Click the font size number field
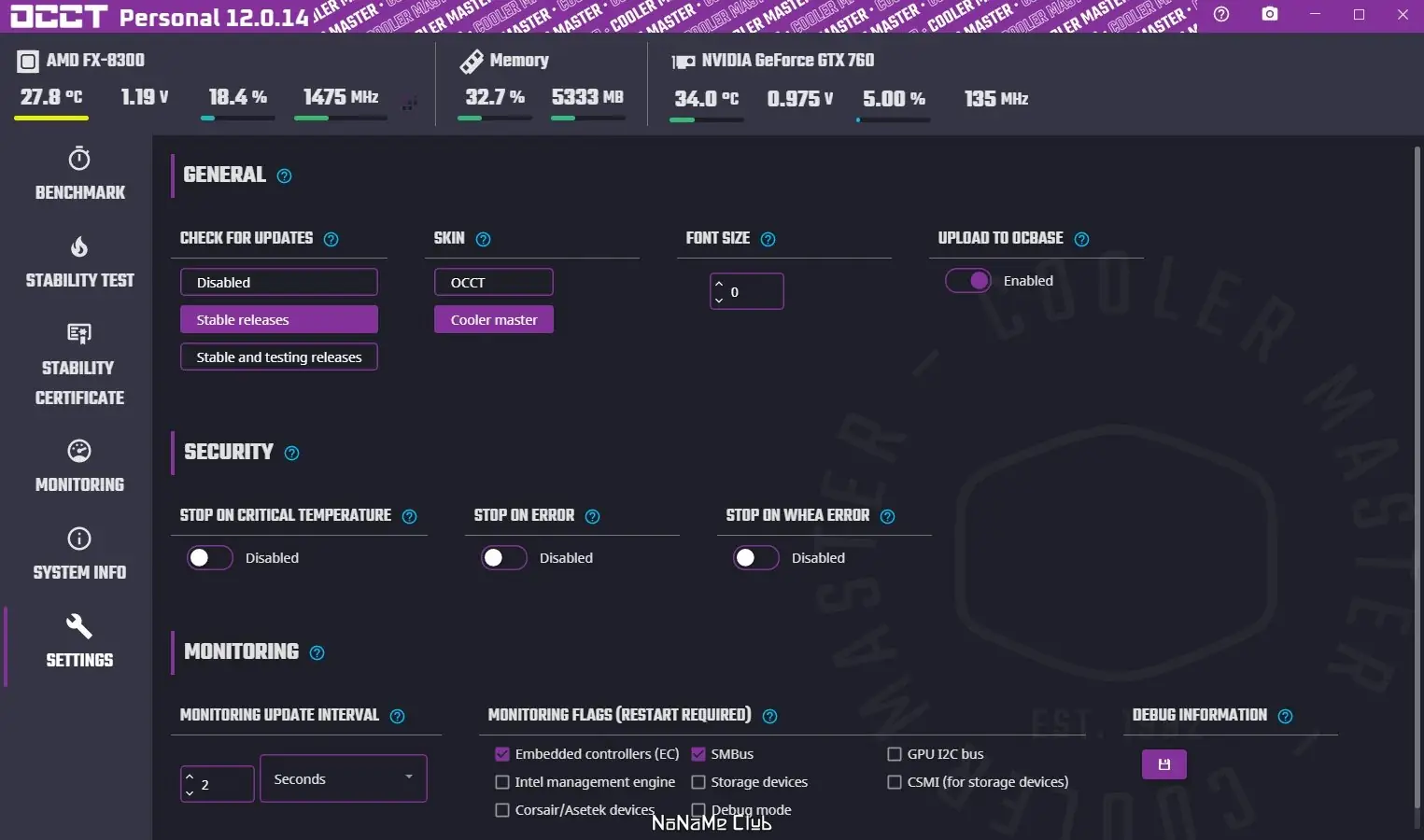The height and width of the screenshot is (840, 1424). click(747, 291)
